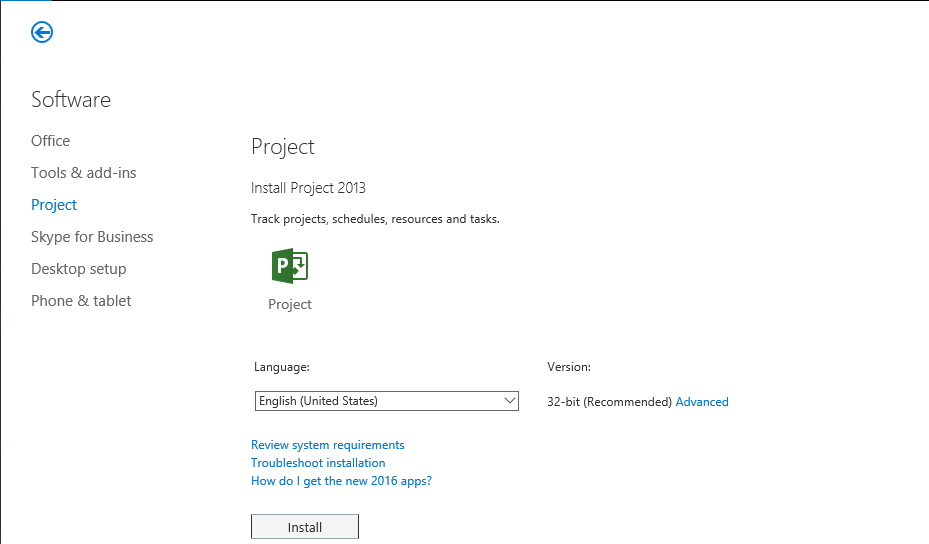This screenshot has height=544, width=929.
Task: Click the Install Project 2013 text
Action: [x=308, y=188]
